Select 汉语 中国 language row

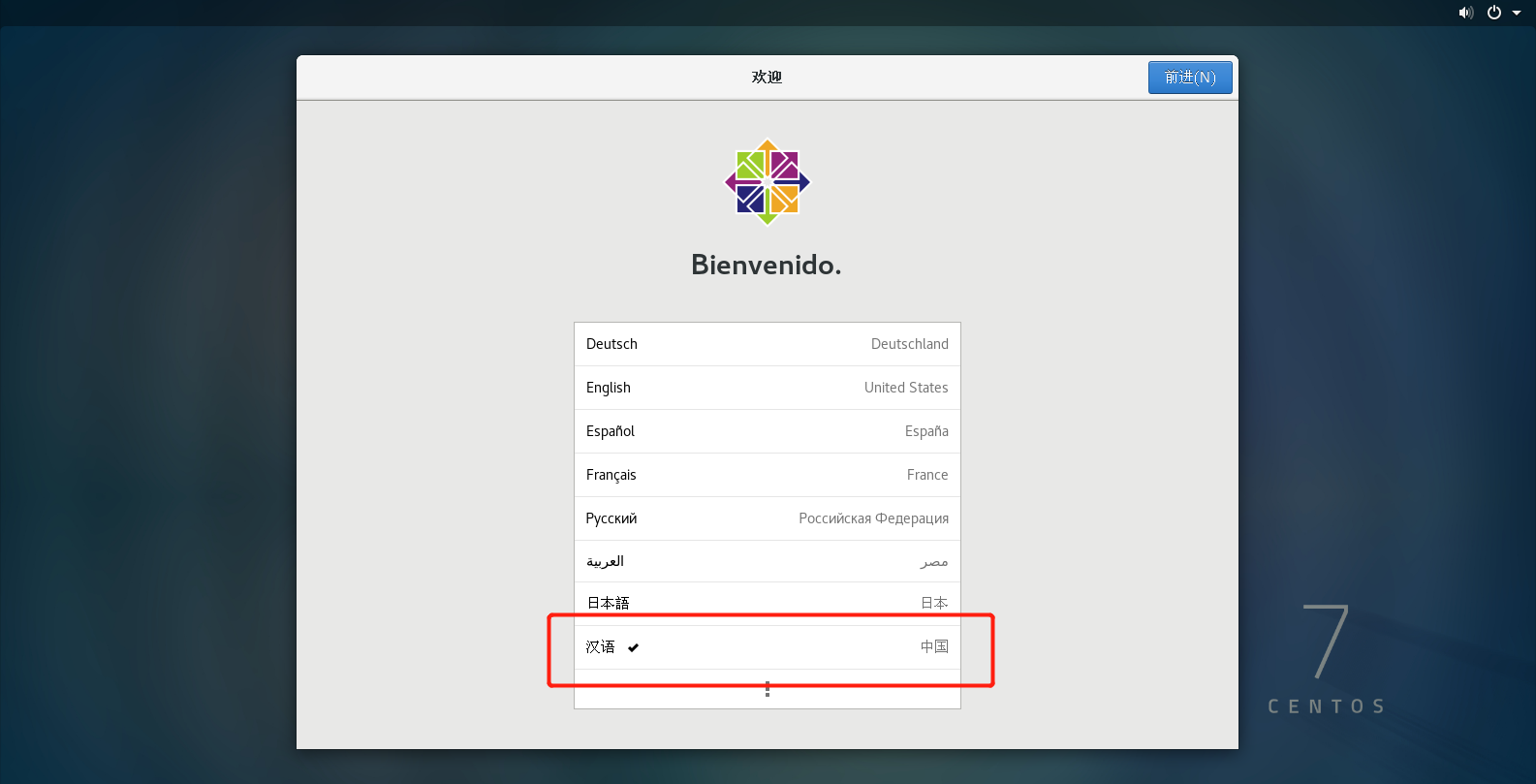(x=768, y=647)
